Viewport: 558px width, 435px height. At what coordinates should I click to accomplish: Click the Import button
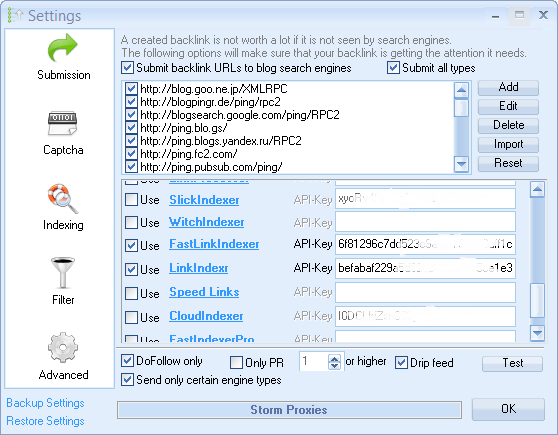[x=508, y=144]
